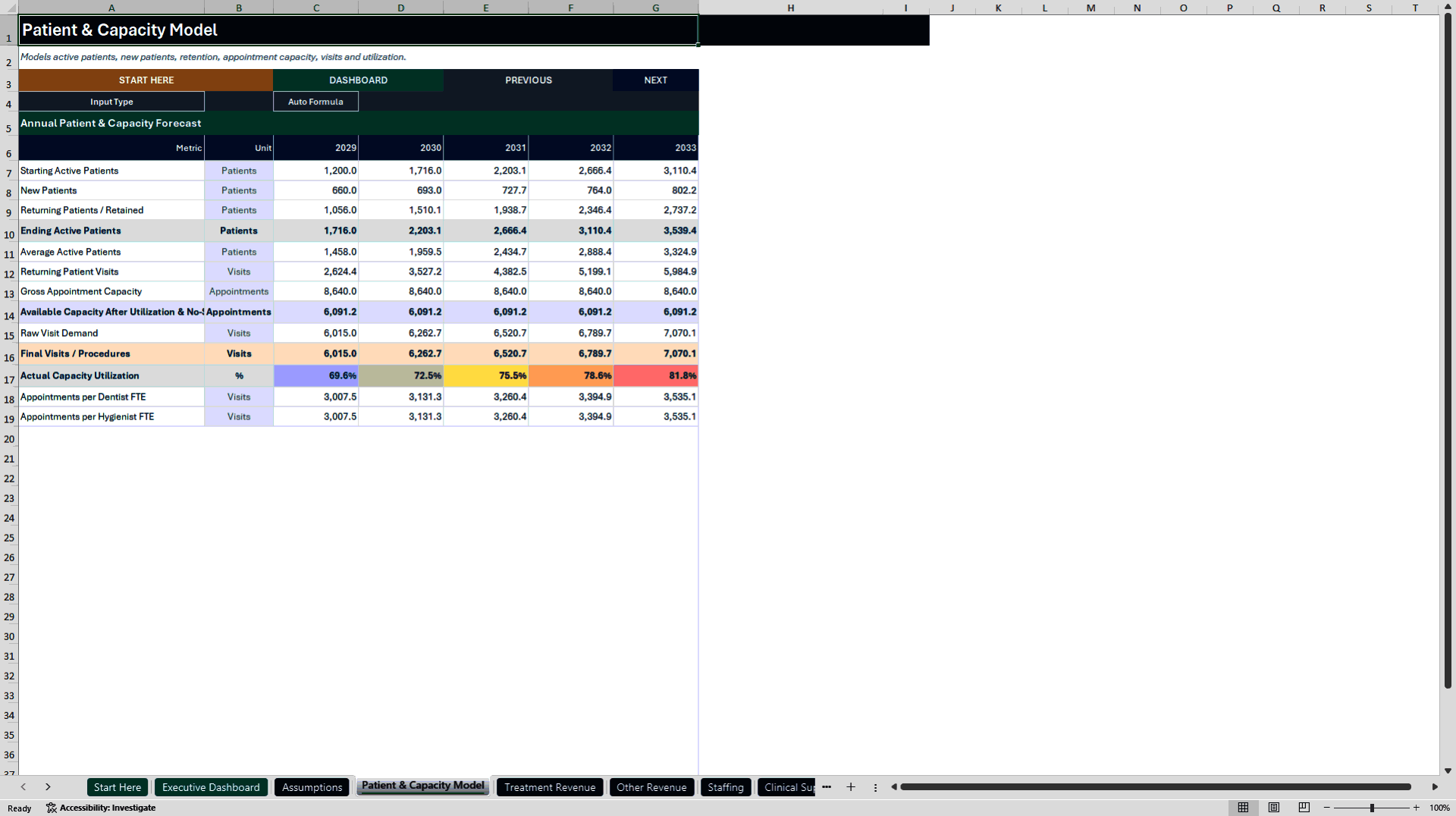Select the Ending Active Patients label cell
Viewport: 1456px width, 816px height.
point(111,231)
